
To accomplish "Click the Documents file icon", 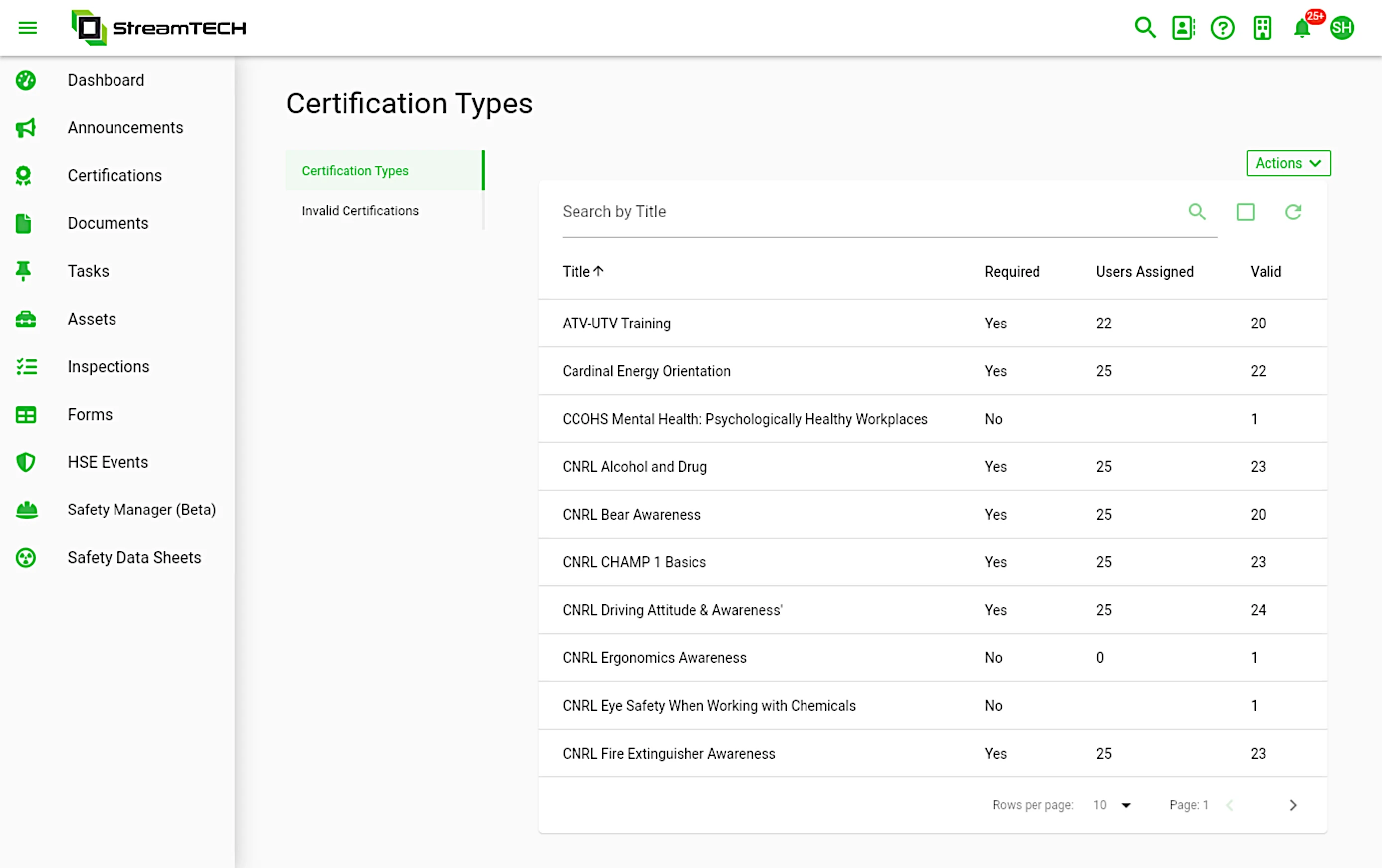I will click(23, 223).
